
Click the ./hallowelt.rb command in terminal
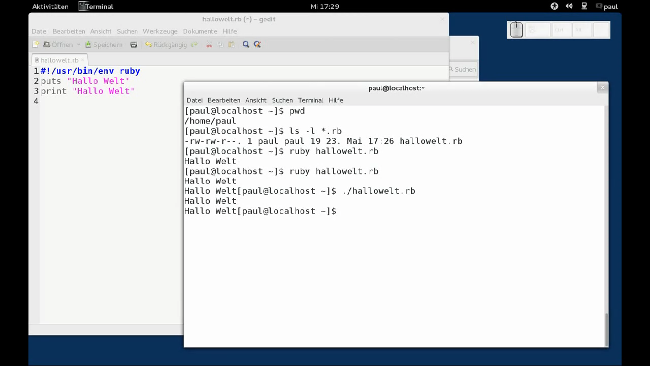point(379,191)
